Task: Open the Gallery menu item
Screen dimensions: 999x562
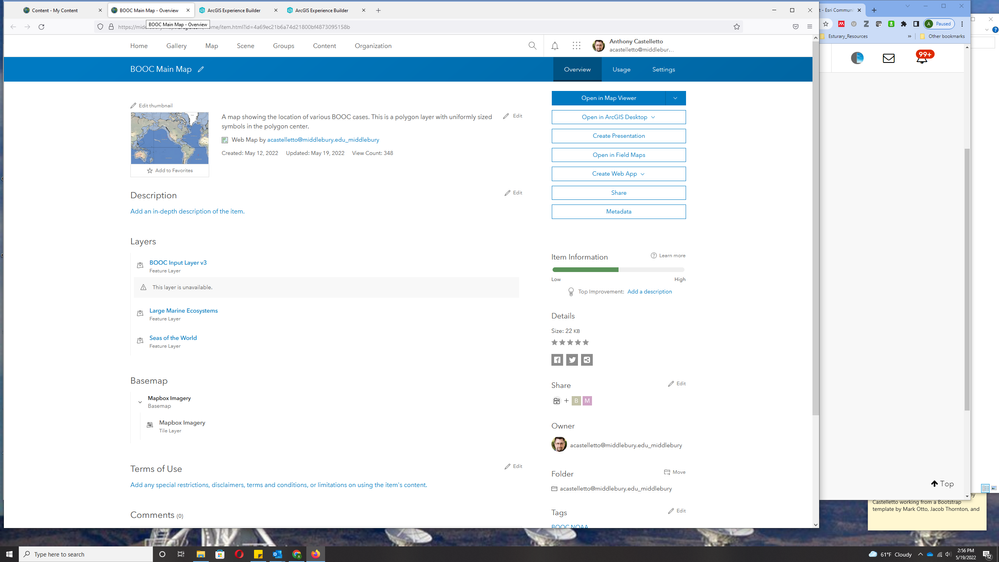Action: pyautogui.click(x=176, y=46)
